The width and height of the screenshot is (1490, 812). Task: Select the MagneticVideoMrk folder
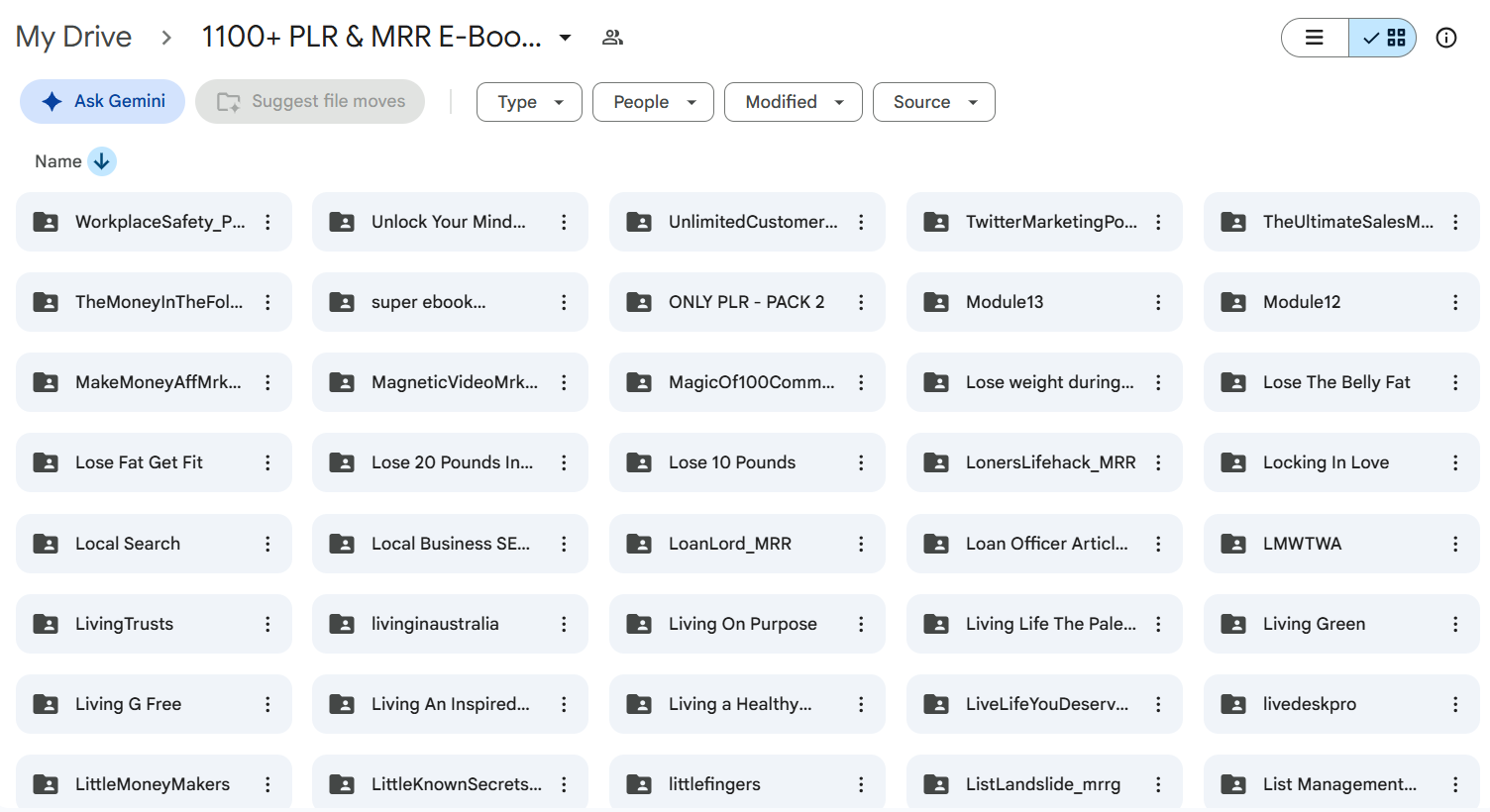(x=450, y=382)
